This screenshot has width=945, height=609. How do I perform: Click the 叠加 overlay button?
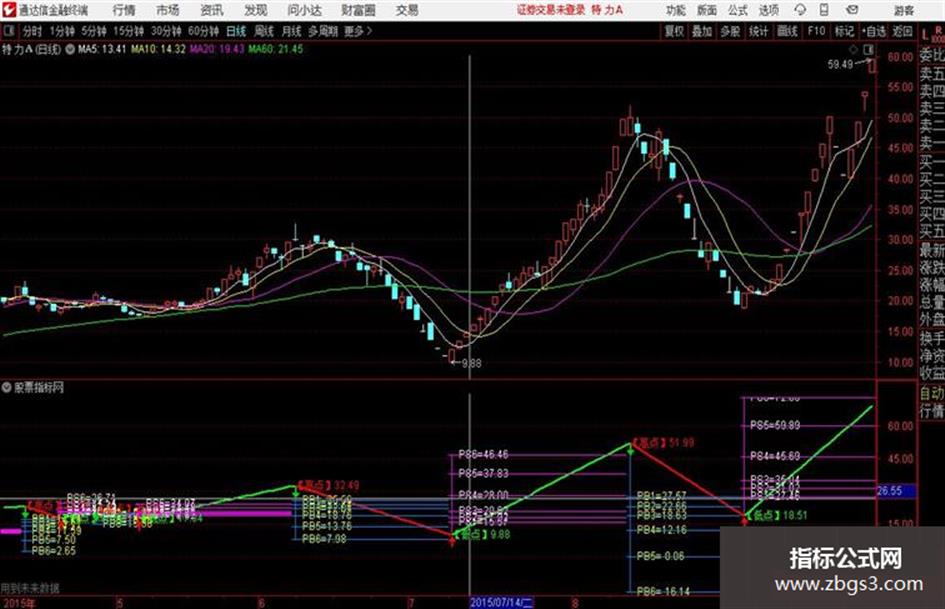(x=702, y=31)
